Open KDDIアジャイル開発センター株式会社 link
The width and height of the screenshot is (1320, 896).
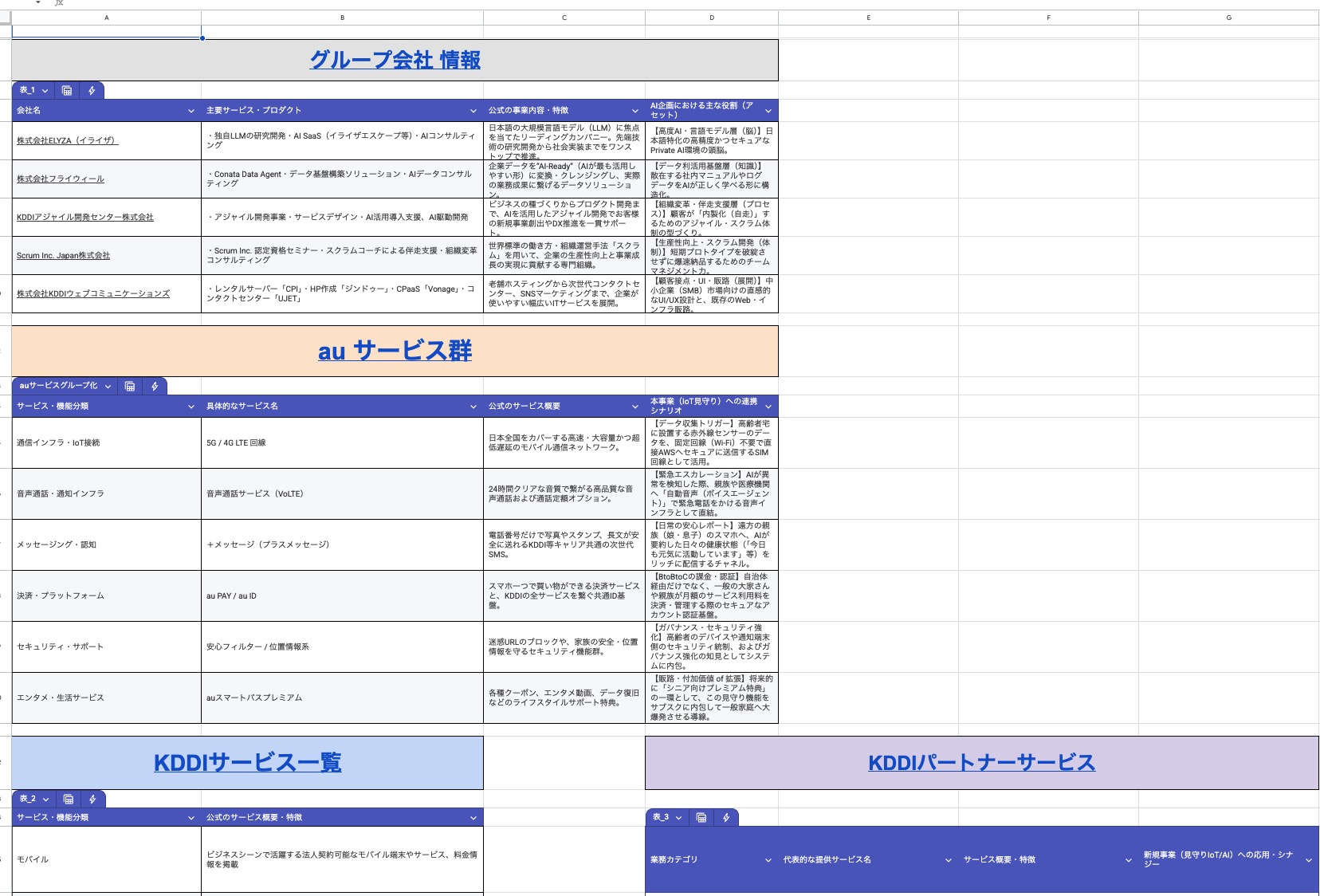click(x=85, y=217)
